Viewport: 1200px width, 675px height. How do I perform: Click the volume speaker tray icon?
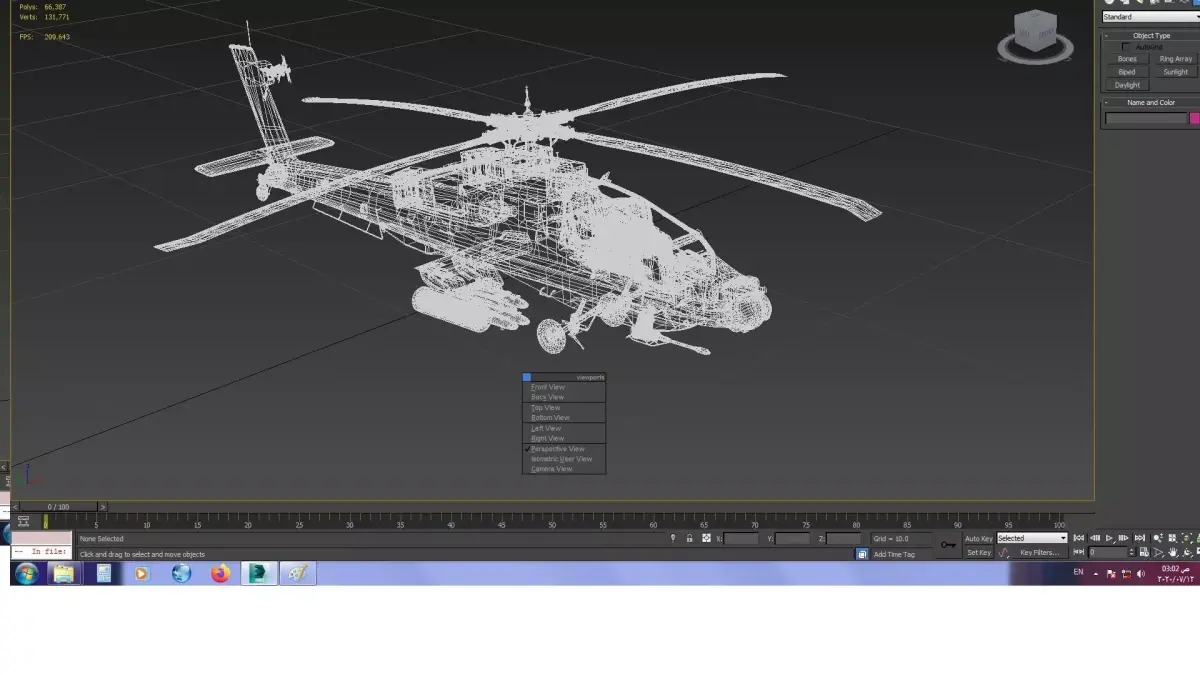(1141, 574)
